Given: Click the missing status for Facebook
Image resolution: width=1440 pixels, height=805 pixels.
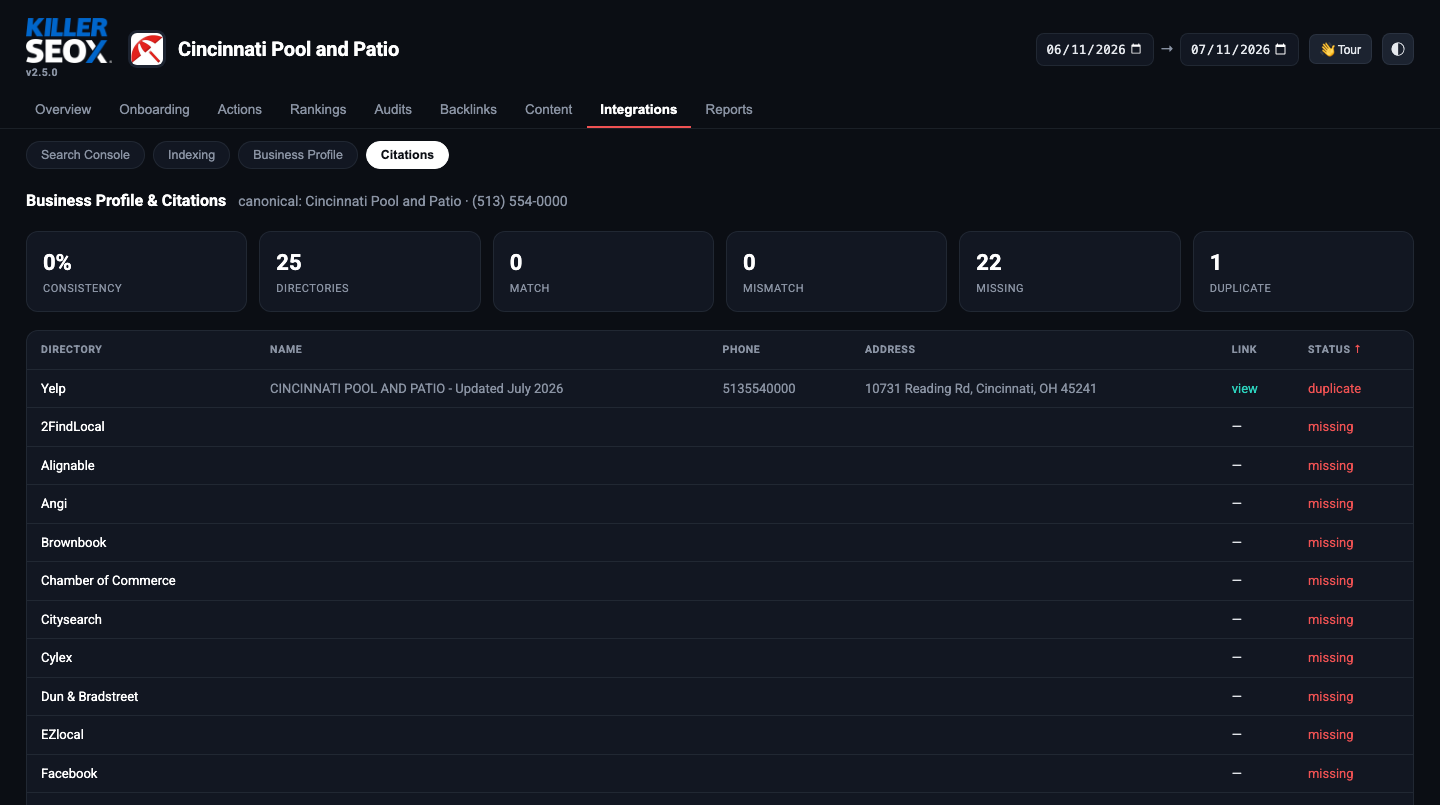Looking at the screenshot, I should click(1330, 773).
